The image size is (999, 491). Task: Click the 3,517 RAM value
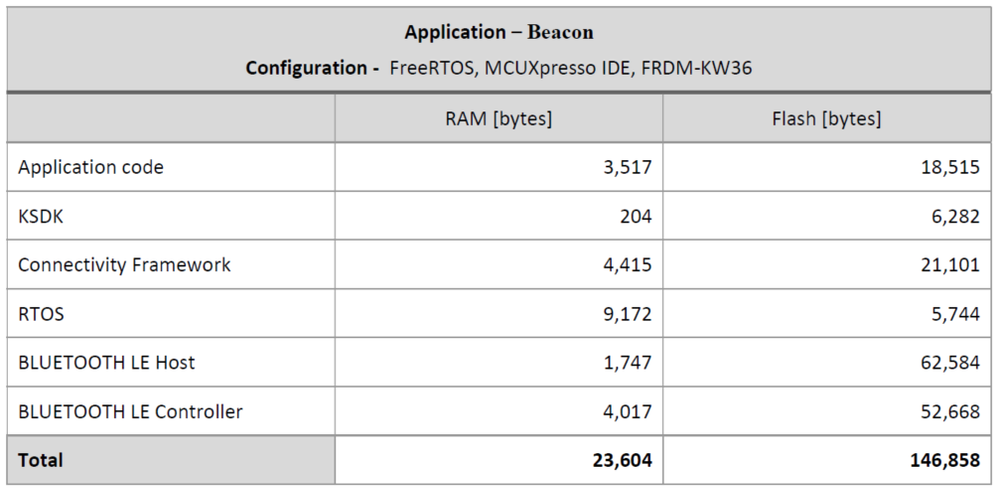click(627, 167)
